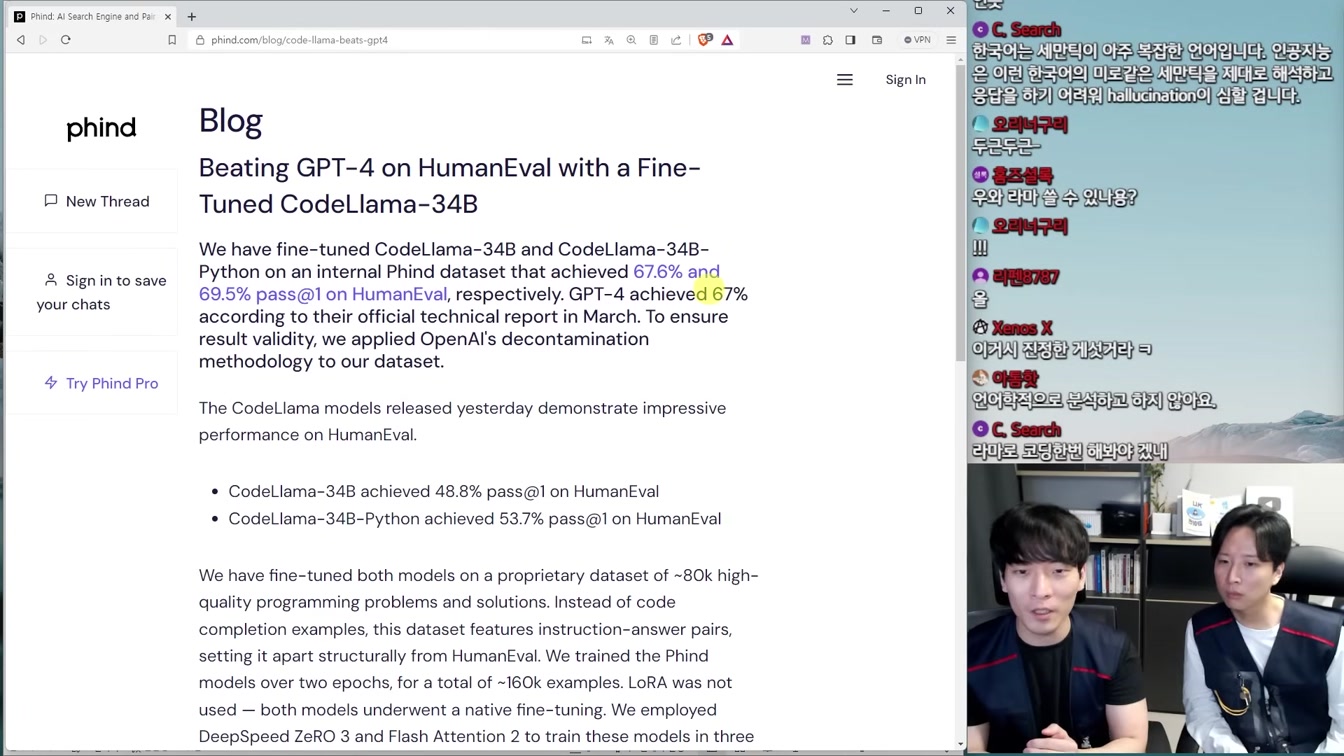Screen dimensions: 1344x756
Task: Click the forward navigation arrow
Action: (43, 40)
